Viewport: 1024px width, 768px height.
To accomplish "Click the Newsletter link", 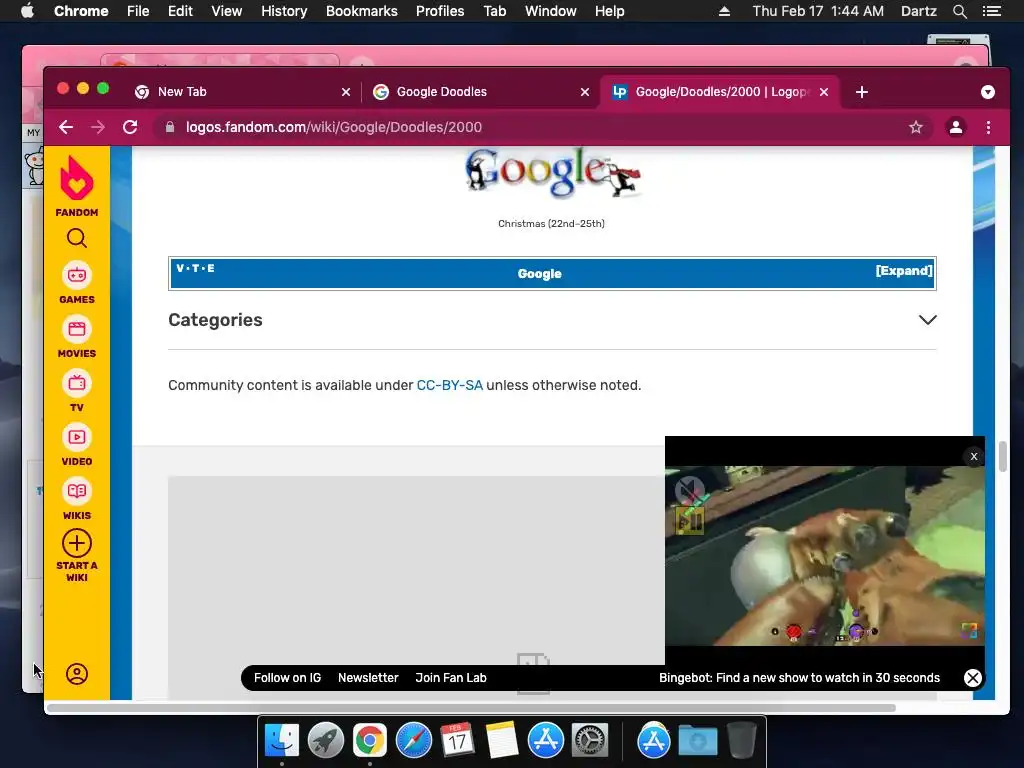I will 368,678.
